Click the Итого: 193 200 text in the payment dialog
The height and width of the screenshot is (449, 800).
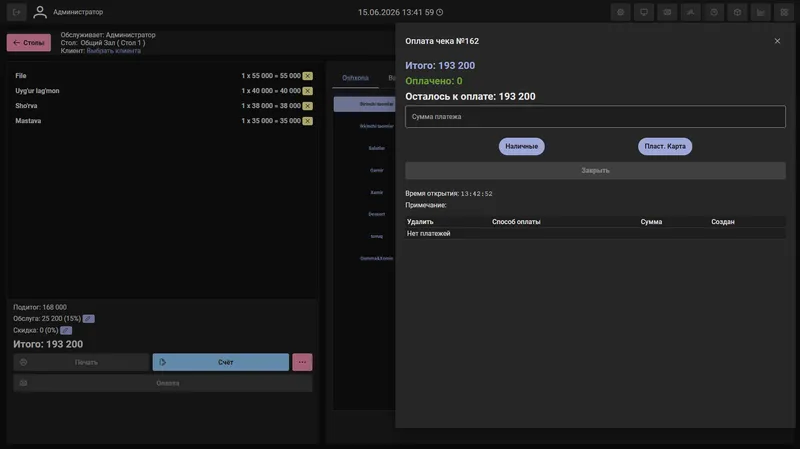pyautogui.click(x=440, y=66)
